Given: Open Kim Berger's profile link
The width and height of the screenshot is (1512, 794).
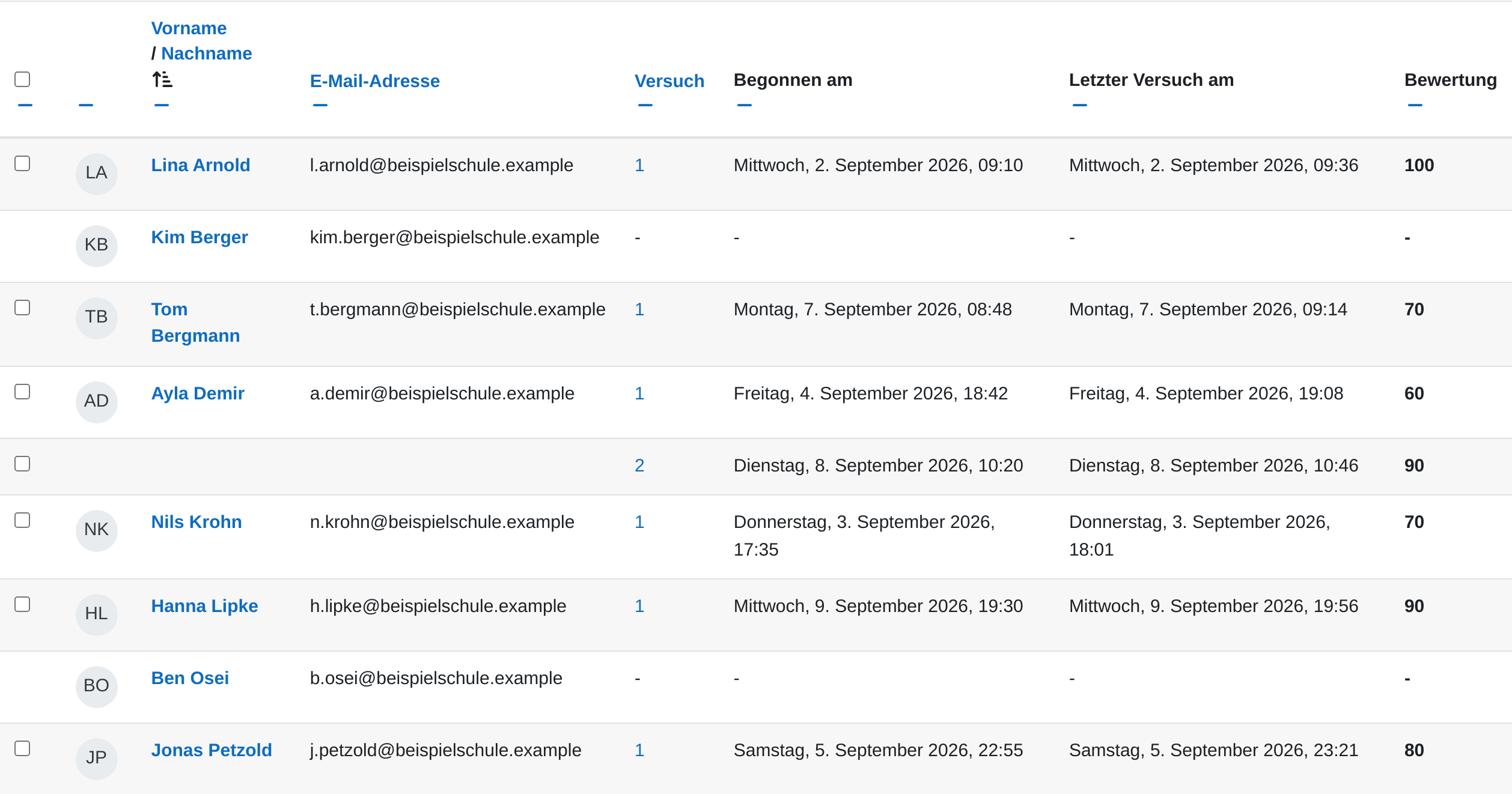Looking at the screenshot, I should (200, 237).
